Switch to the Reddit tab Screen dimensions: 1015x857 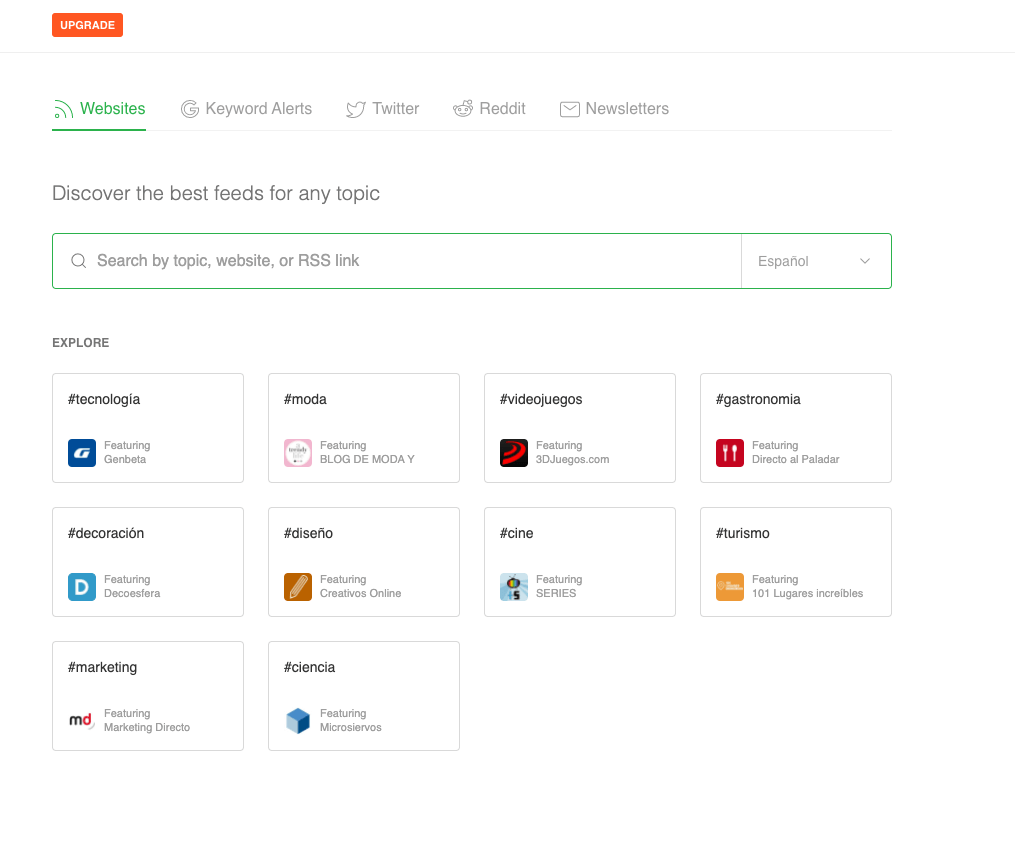(x=489, y=108)
